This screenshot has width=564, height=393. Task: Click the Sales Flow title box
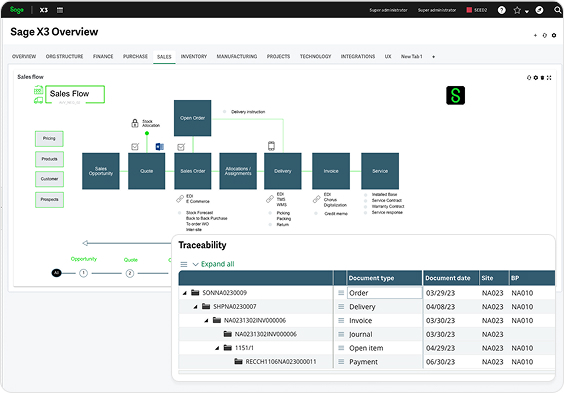click(x=75, y=94)
